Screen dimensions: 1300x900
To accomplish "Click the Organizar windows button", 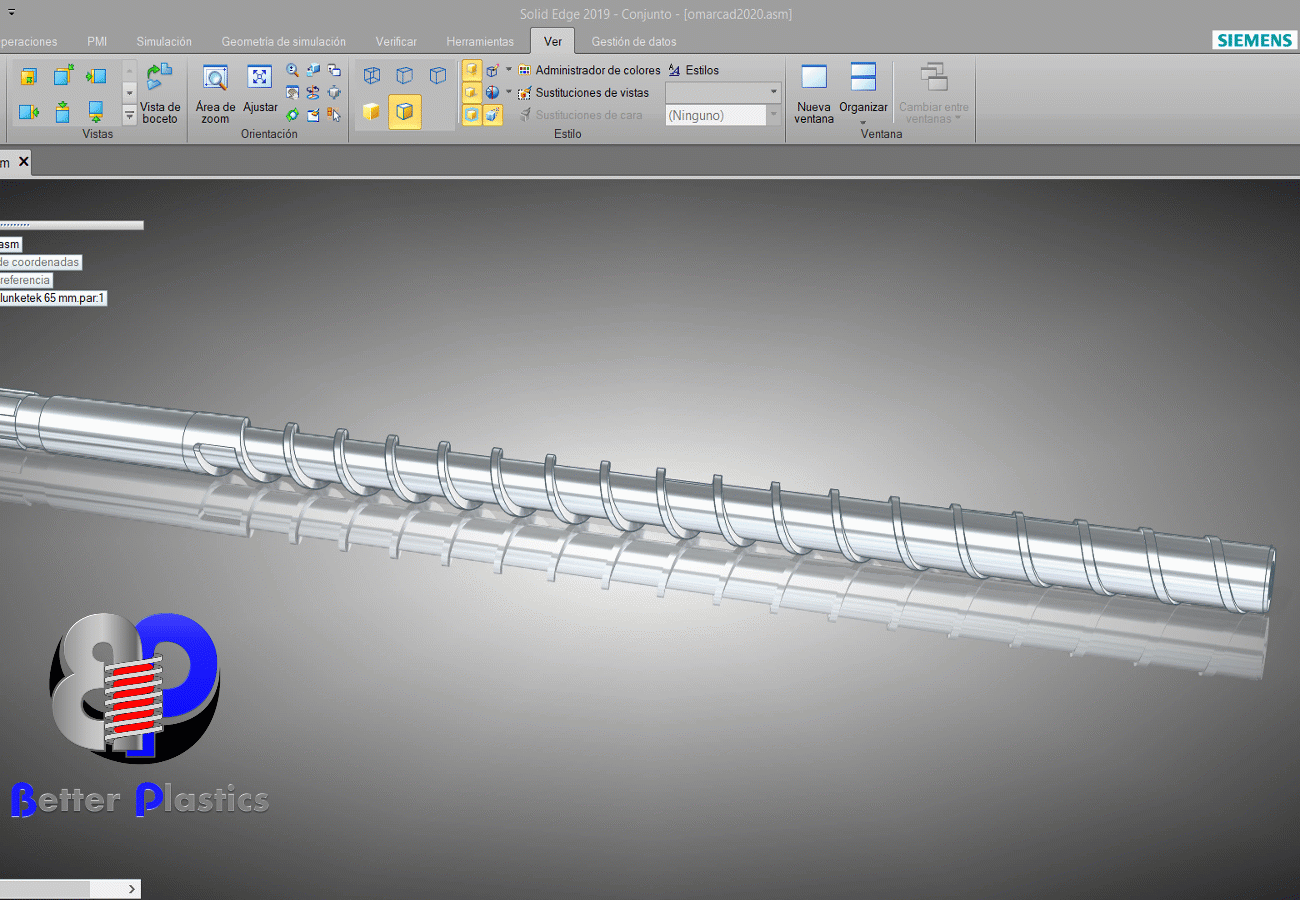I will pyautogui.click(x=863, y=87).
